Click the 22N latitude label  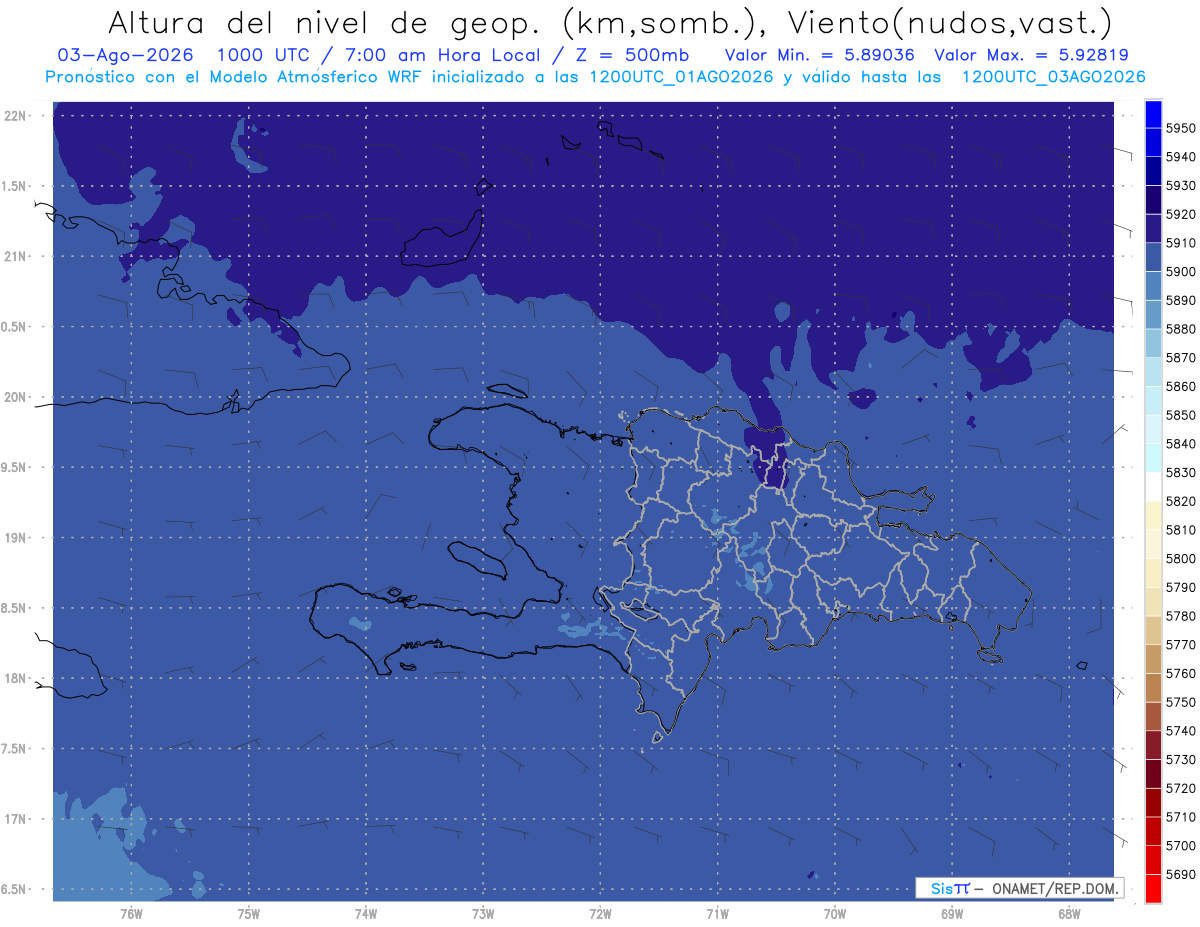coord(15,116)
